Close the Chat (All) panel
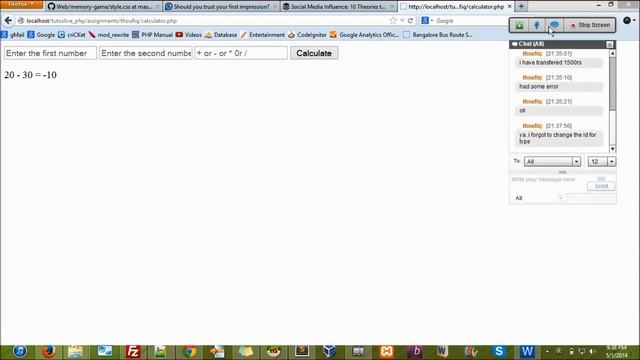The width and height of the screenshot is (640, 360). pos(609,44)
